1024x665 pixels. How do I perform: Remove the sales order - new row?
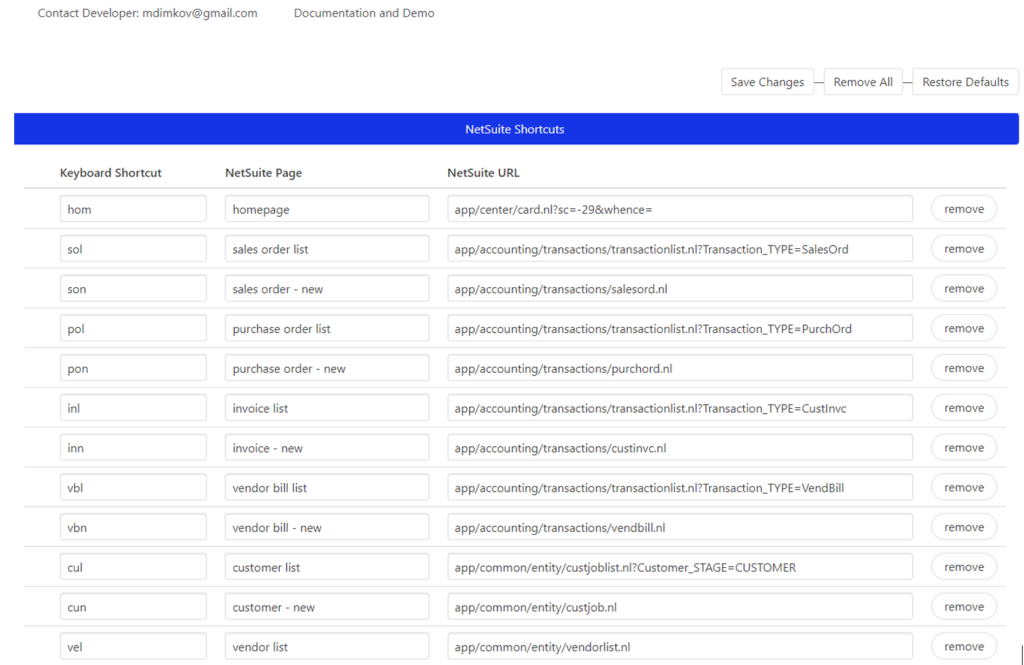click(964, 289)
